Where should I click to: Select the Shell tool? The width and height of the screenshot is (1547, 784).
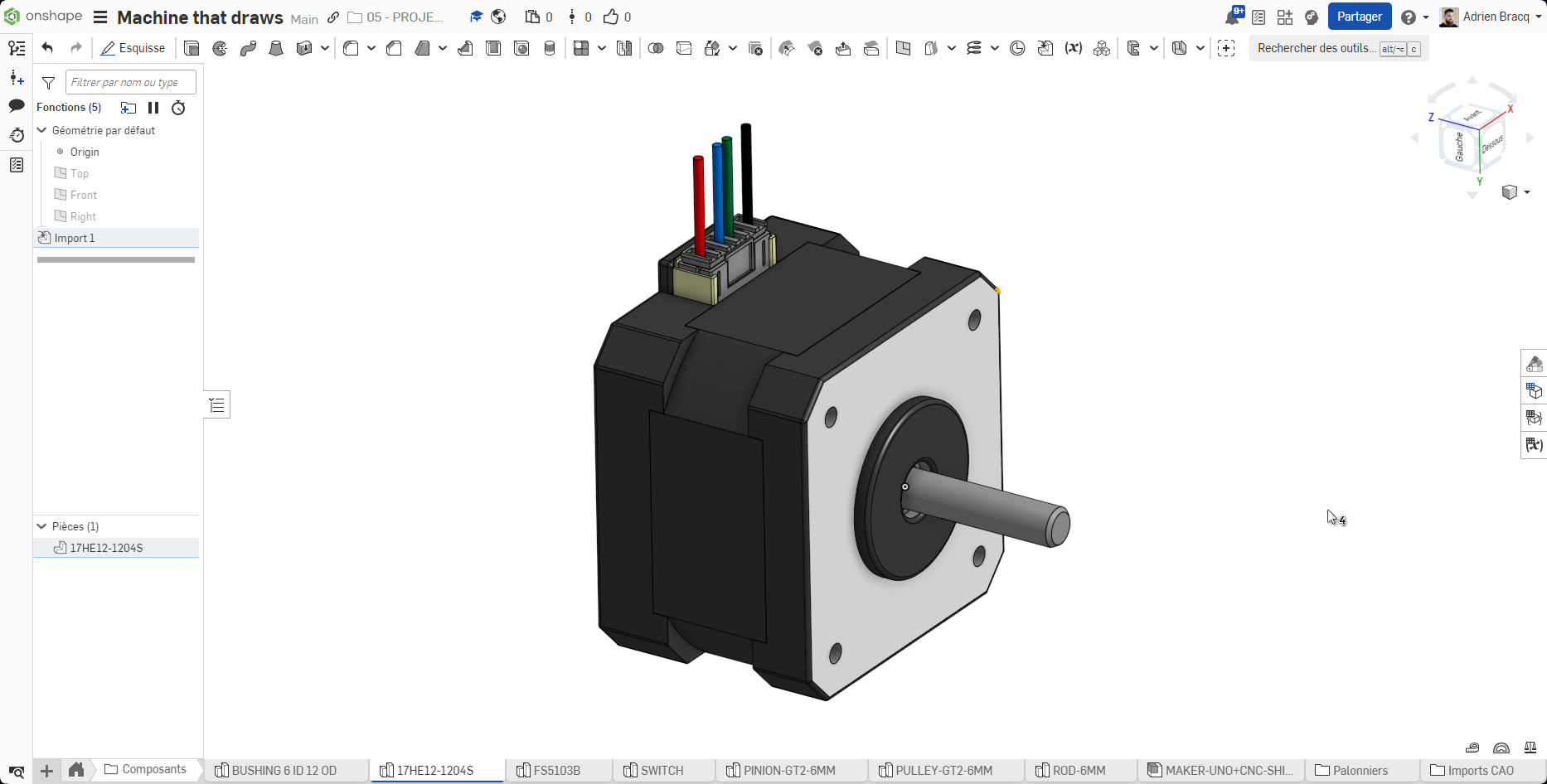pos(493,48)
